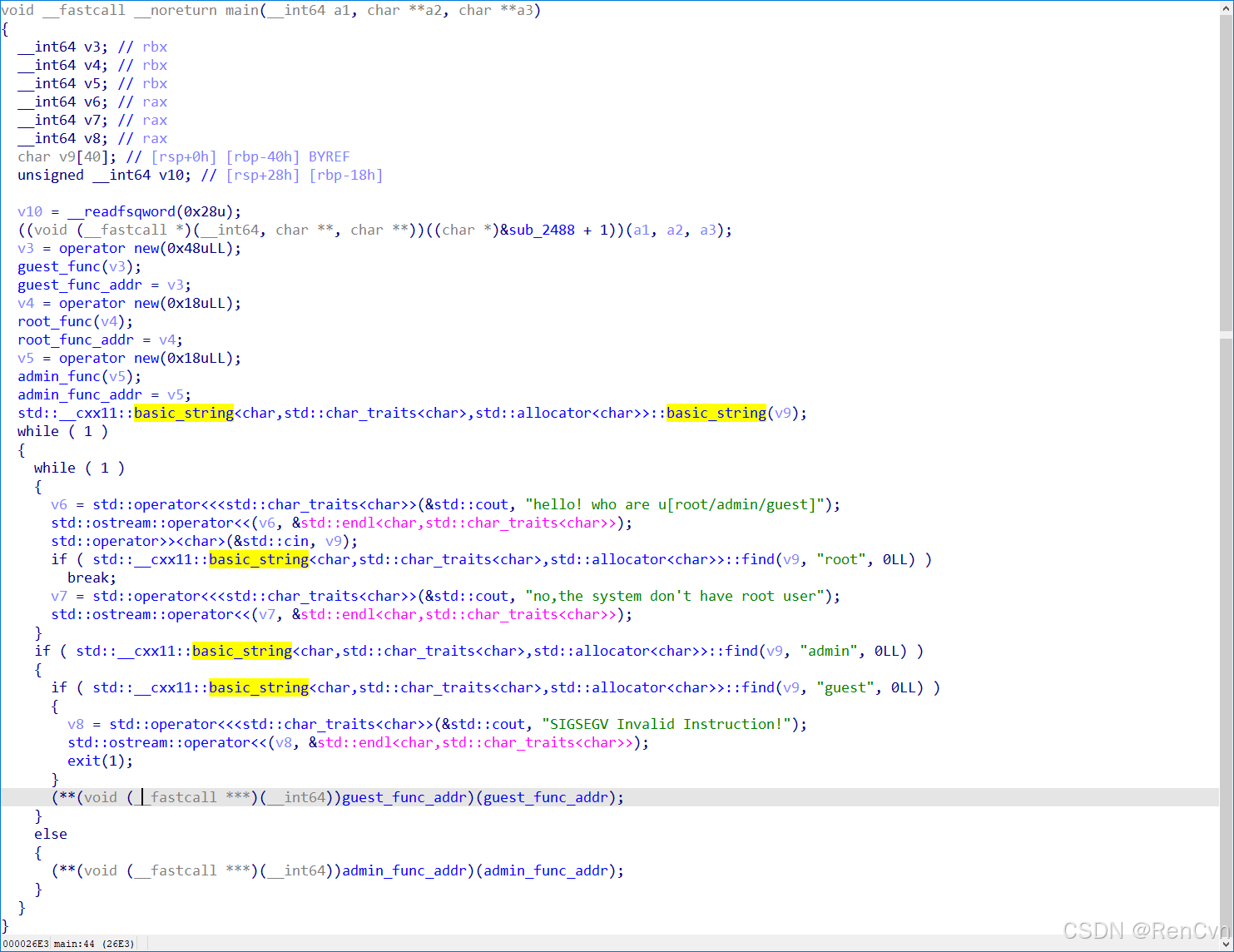Click the string 'hello! who are u[root/admin/guest]'
This screenshot has height=952, width=1234.
[675, 504]
